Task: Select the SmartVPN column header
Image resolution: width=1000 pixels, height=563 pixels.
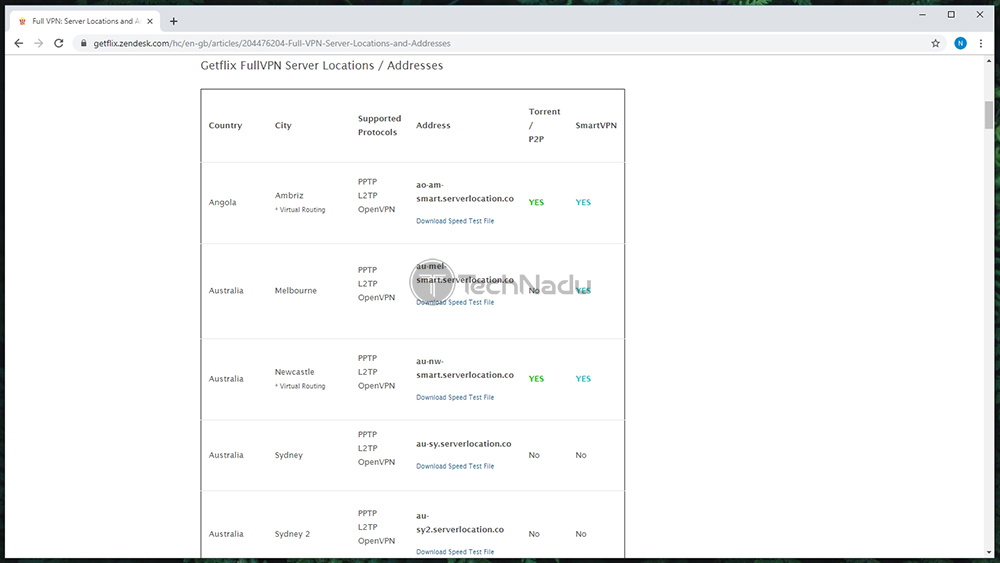Action: point(596,126)
